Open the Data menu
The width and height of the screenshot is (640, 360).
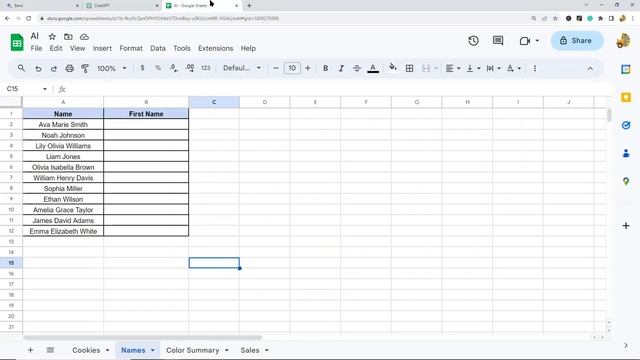tap(158, 48)
